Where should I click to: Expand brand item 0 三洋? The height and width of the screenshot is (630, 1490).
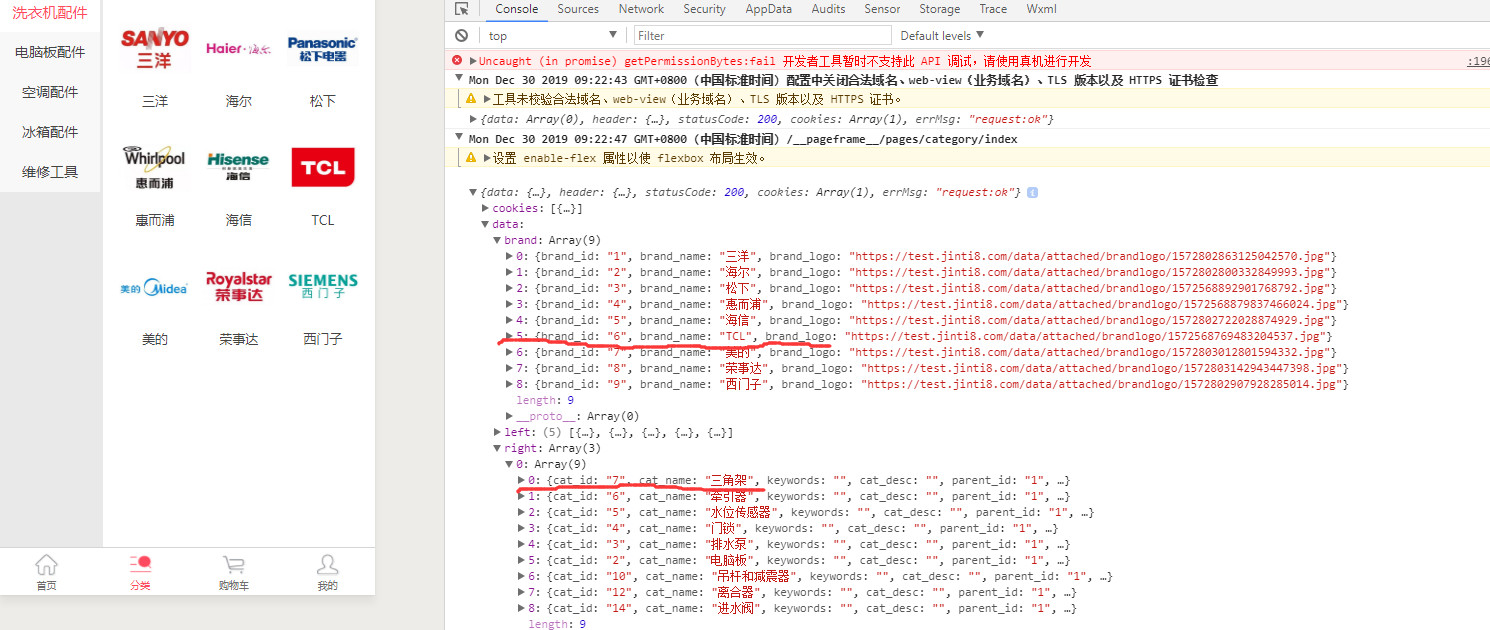[x=510, y=256]
